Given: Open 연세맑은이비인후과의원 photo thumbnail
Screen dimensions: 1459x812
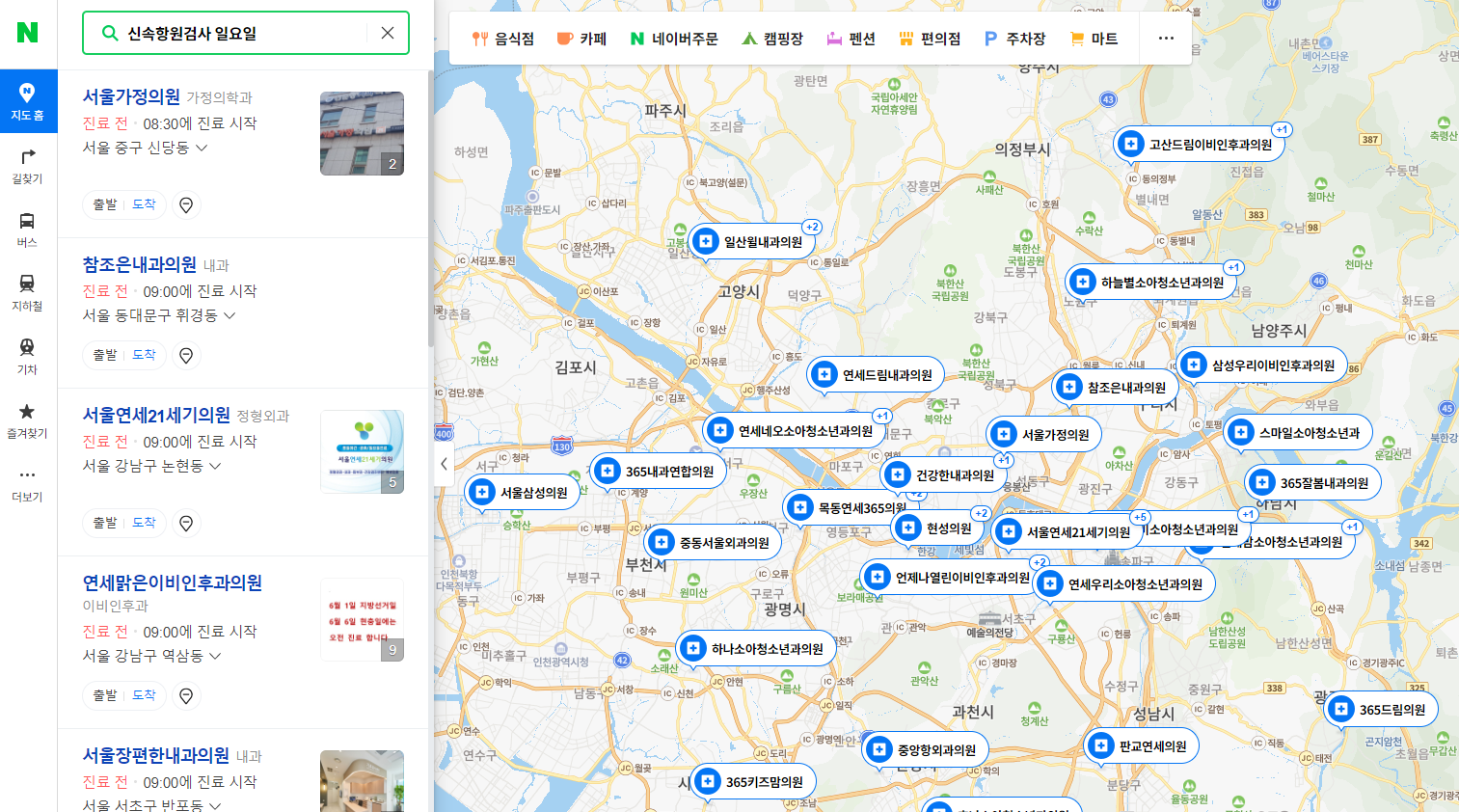Looking at the screenshot, I should click(x=362, y=619).
